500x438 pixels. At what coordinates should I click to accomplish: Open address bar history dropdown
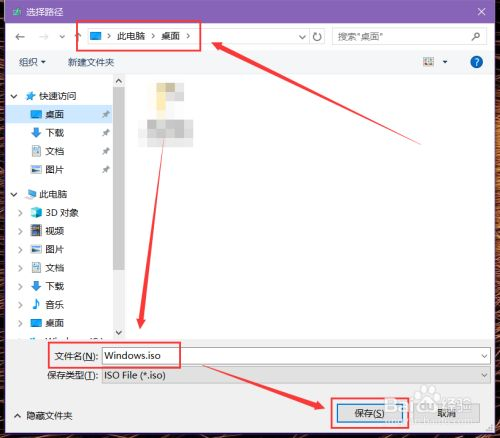pyautogui.click(x=302, y=37)
